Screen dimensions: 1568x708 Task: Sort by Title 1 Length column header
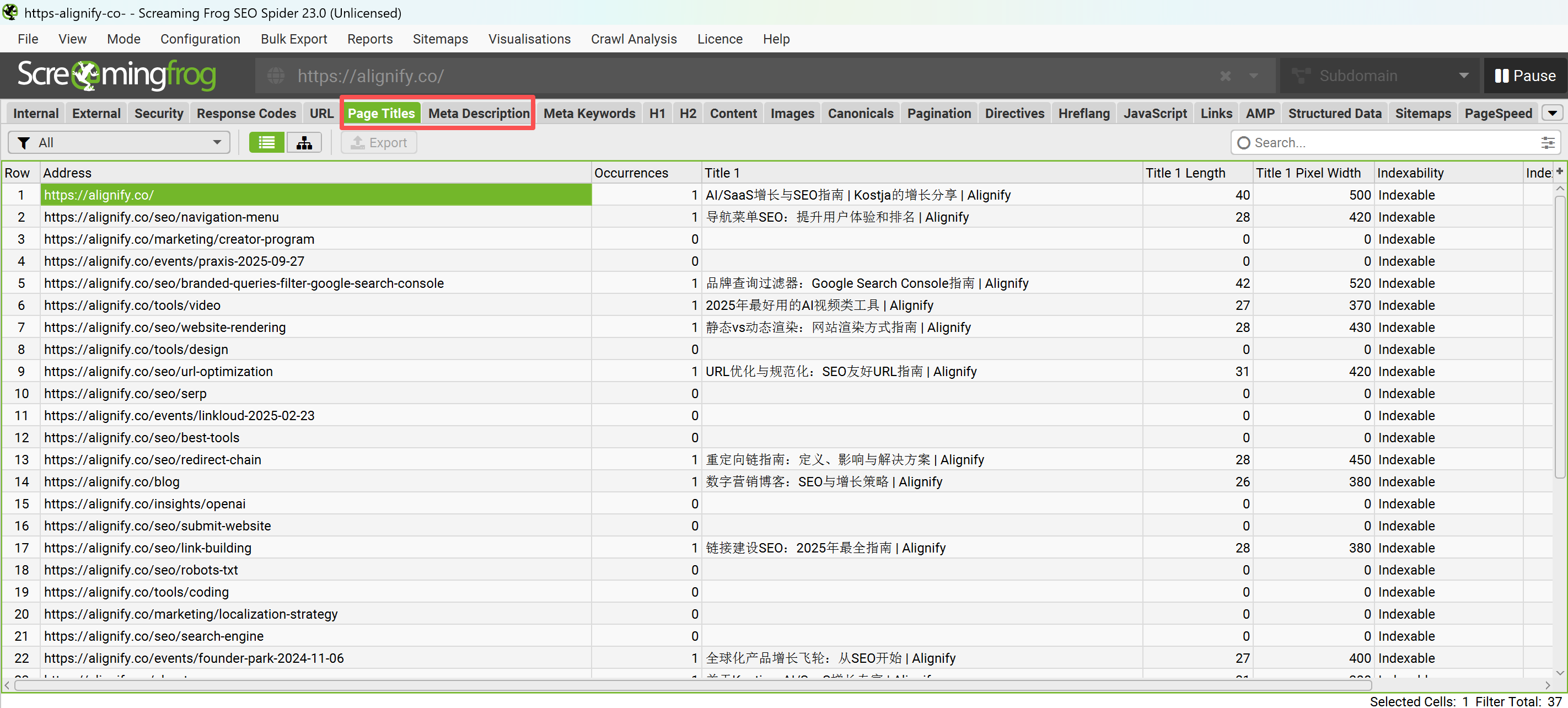pyautogui.click(x=1184, y=173)
